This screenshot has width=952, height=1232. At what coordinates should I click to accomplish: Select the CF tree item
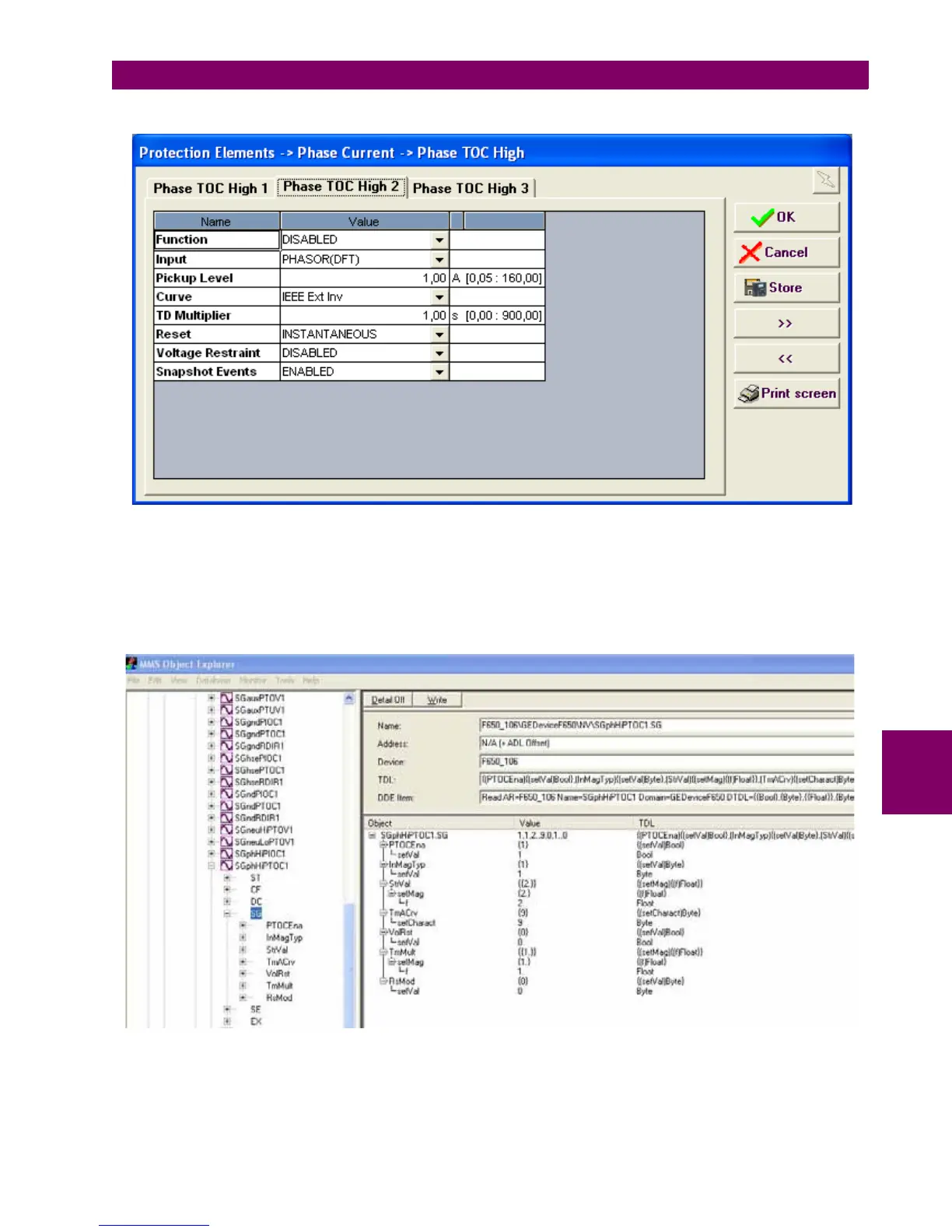click(x=256, y=890)
